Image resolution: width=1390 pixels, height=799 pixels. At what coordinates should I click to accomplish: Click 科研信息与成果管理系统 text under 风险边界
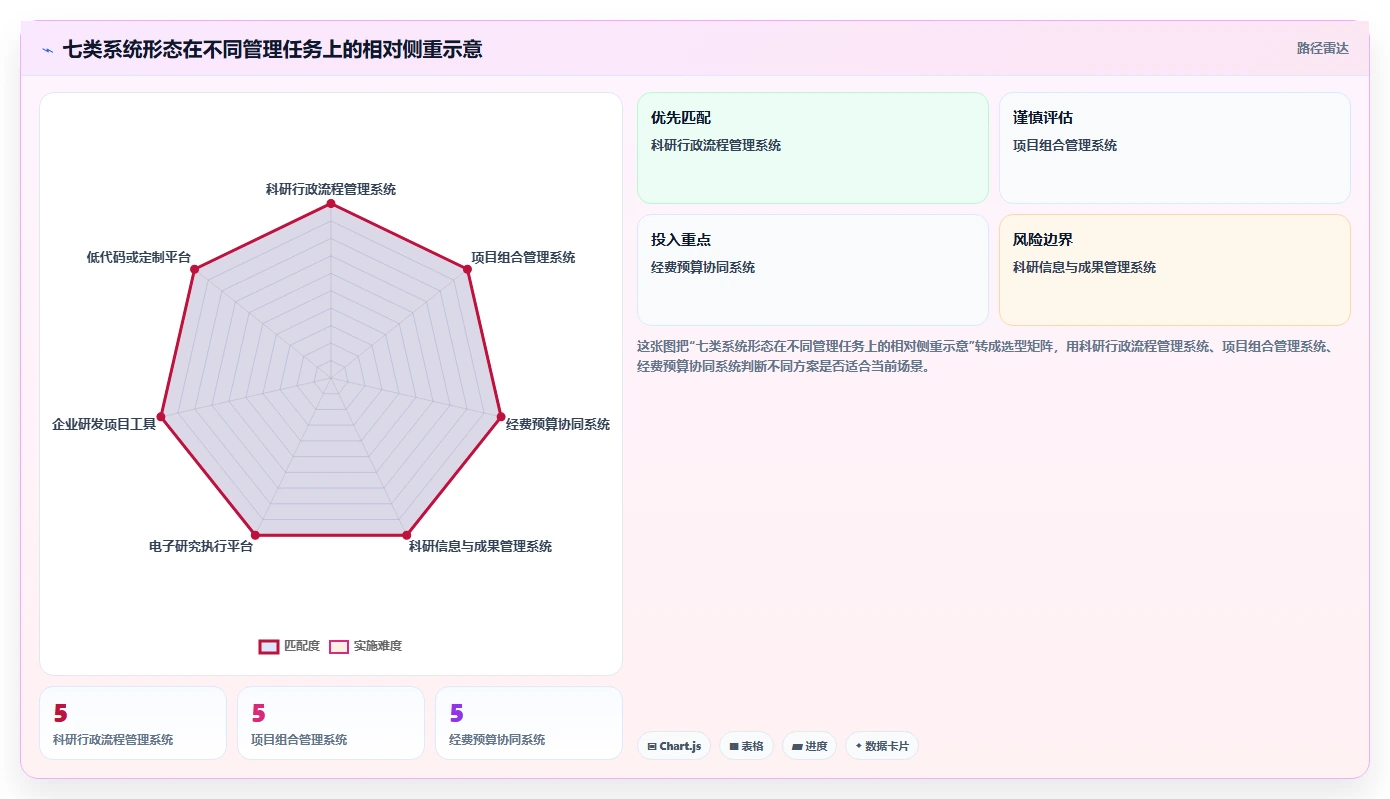coord(1084,267)
